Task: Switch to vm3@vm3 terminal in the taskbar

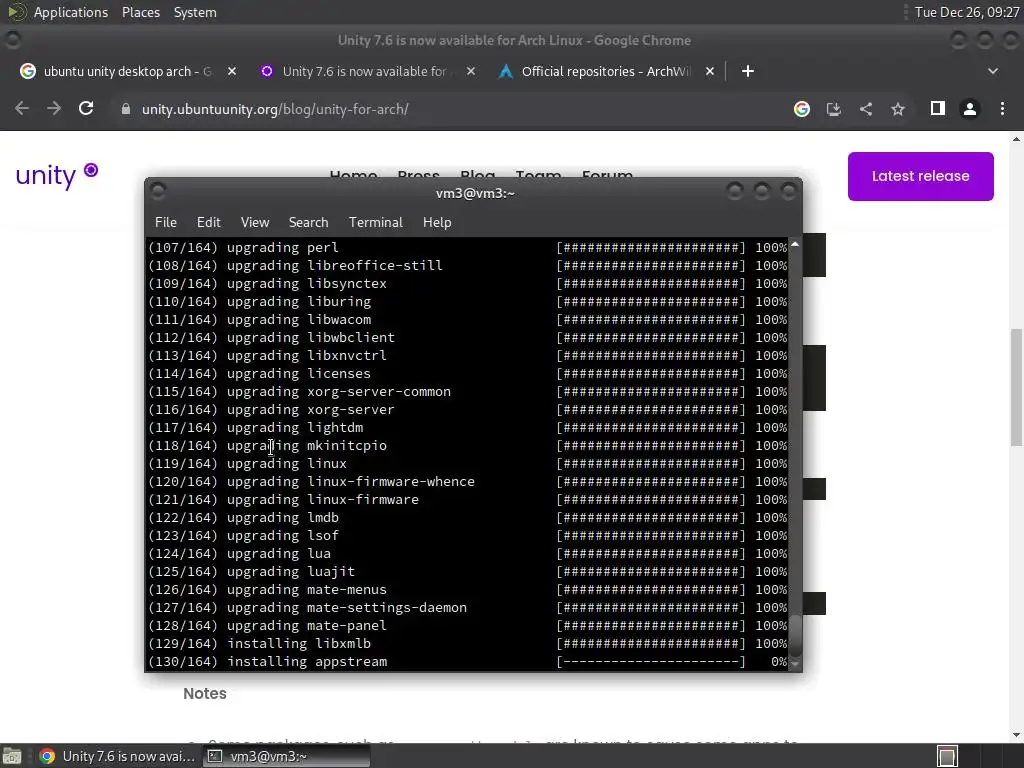Action: (287, 756)
